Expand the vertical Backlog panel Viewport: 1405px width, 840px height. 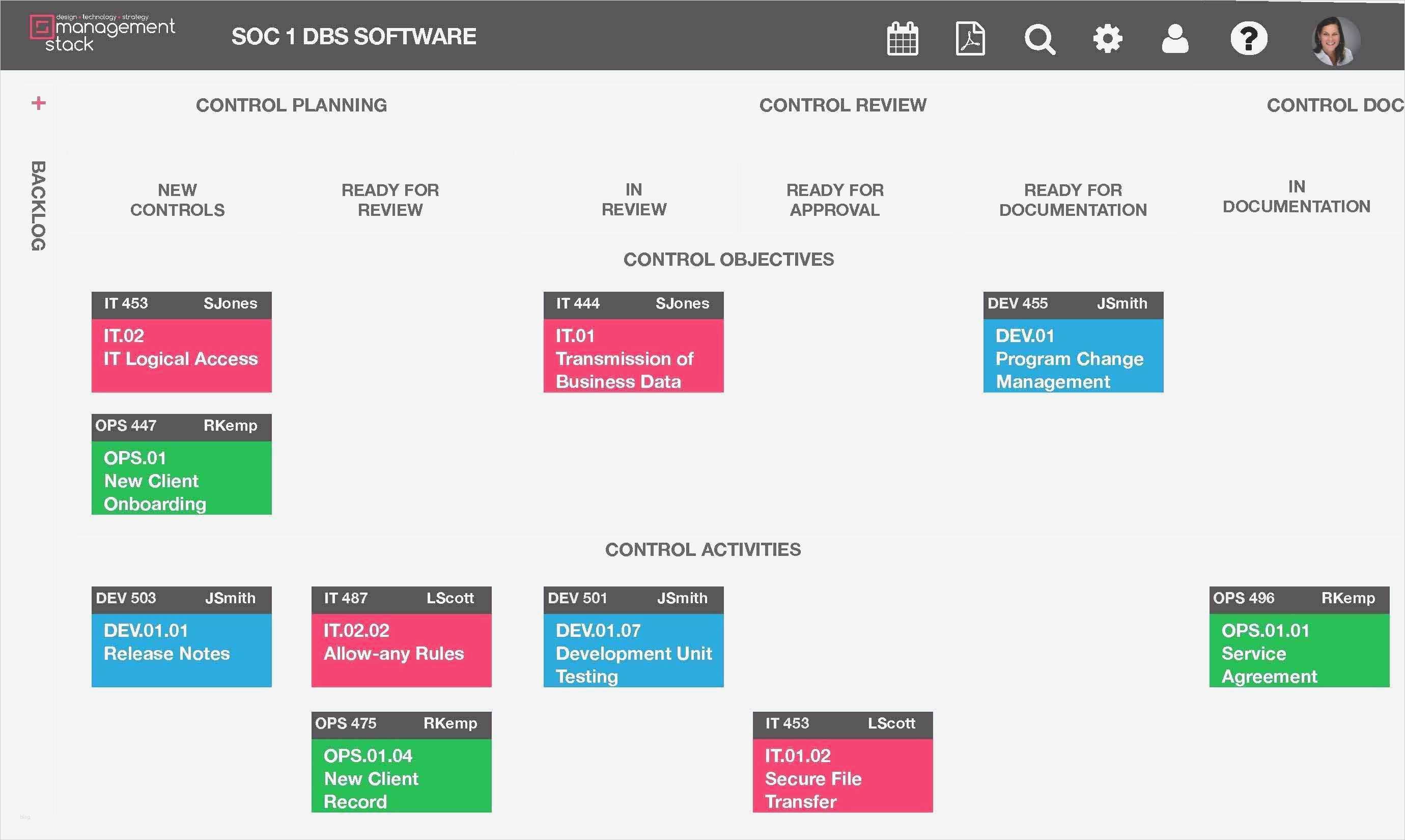coord(38,206)
